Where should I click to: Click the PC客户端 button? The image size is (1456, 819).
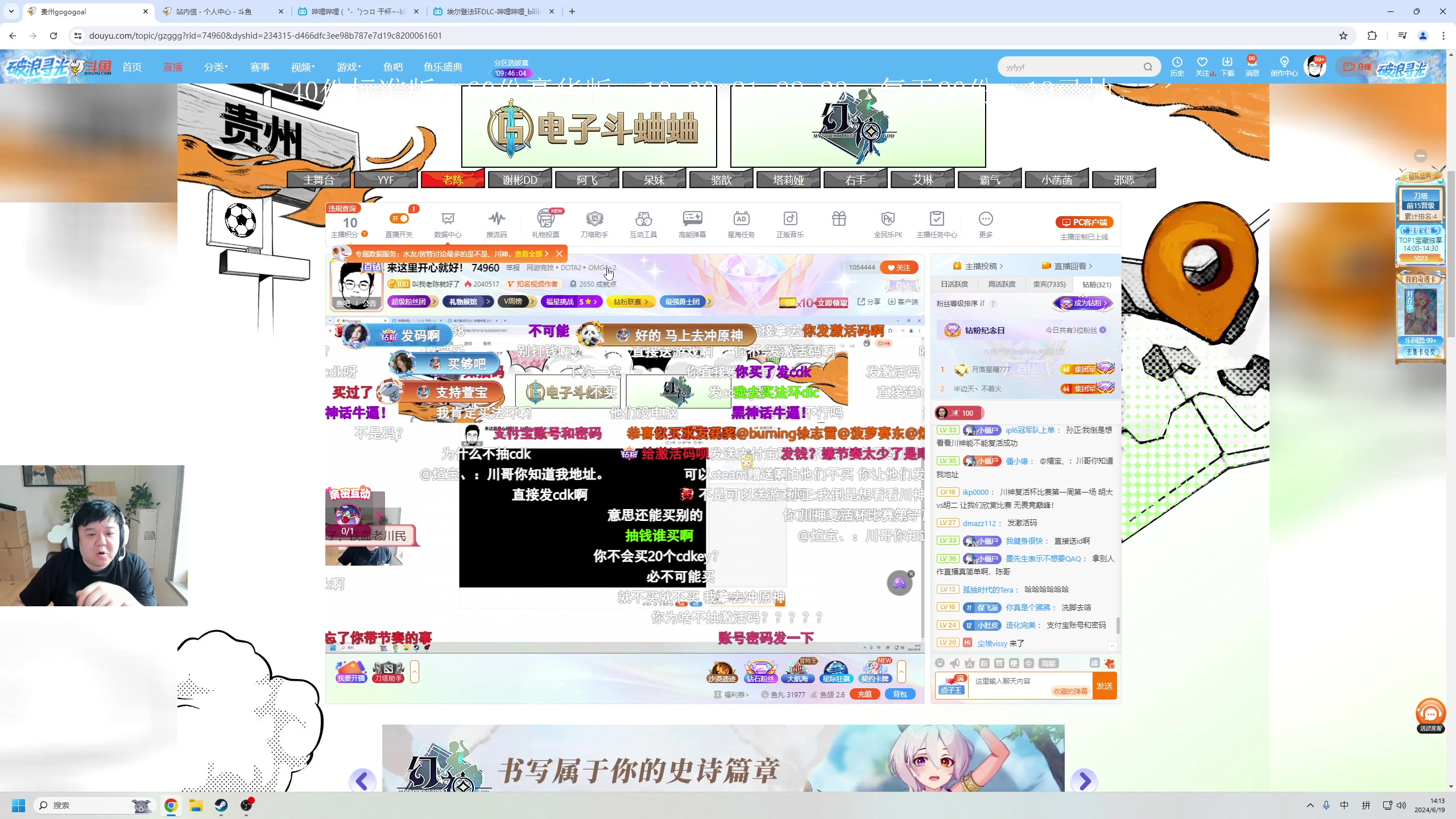coord(1084,222)
